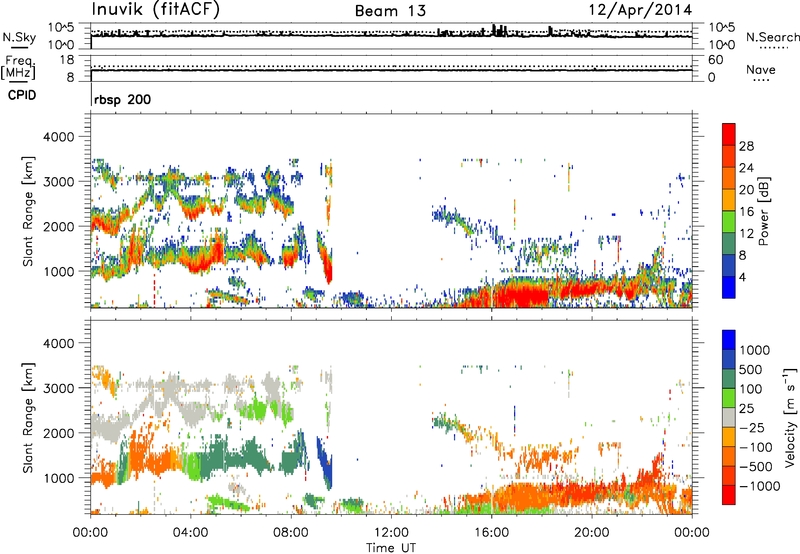Click the Freq. [MHz] axis label
Screen dimensions: 800x554
point(18,68)
